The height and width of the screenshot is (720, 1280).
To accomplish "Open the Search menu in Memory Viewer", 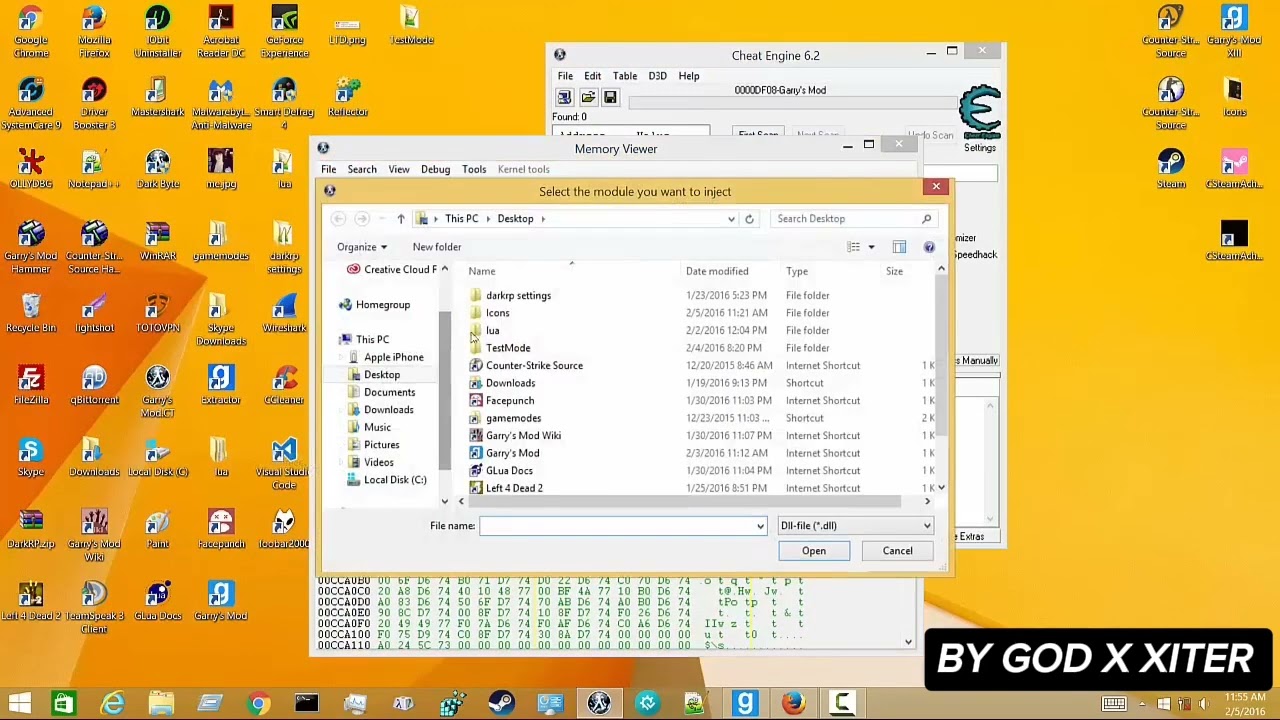I will pyautogui.click(x=362, y=170).
